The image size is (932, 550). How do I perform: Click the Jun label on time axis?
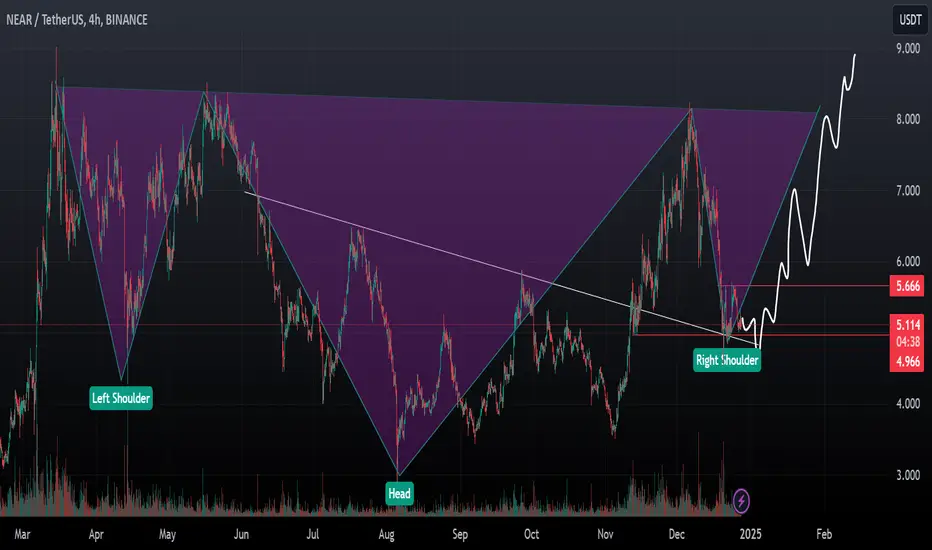pos(241,534)
